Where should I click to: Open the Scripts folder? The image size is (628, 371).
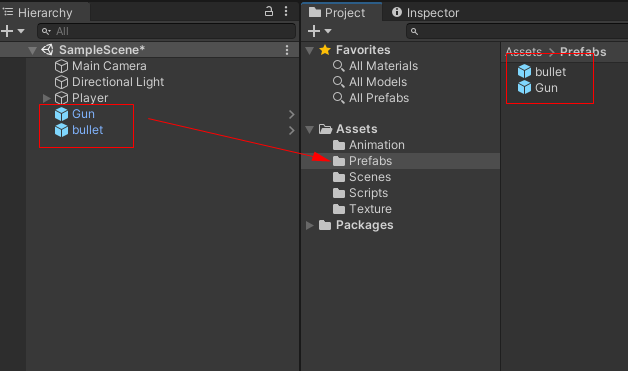[368, 193]
